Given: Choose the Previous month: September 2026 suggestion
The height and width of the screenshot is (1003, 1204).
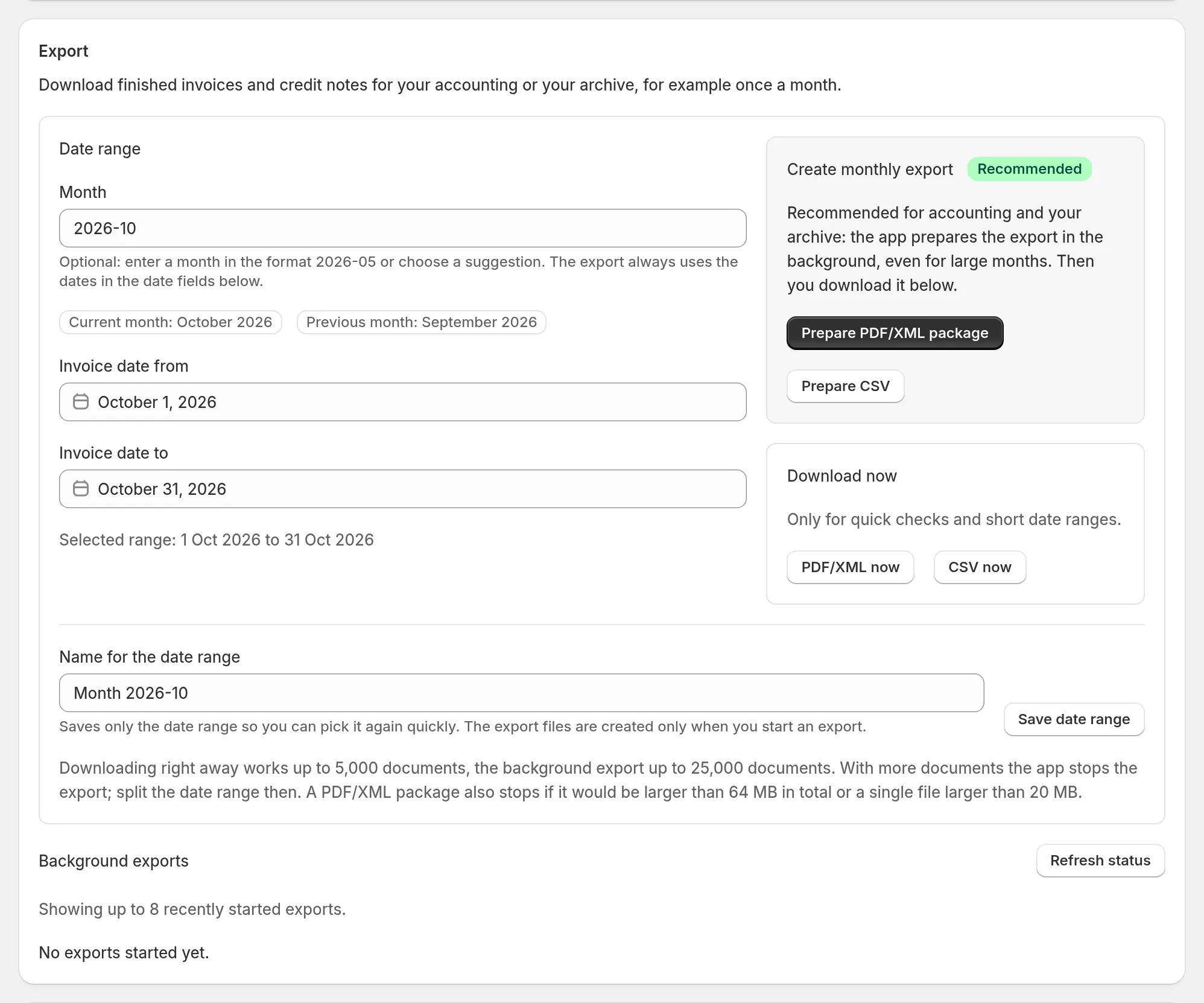Looking at the screenshot, I should (422, 322).
